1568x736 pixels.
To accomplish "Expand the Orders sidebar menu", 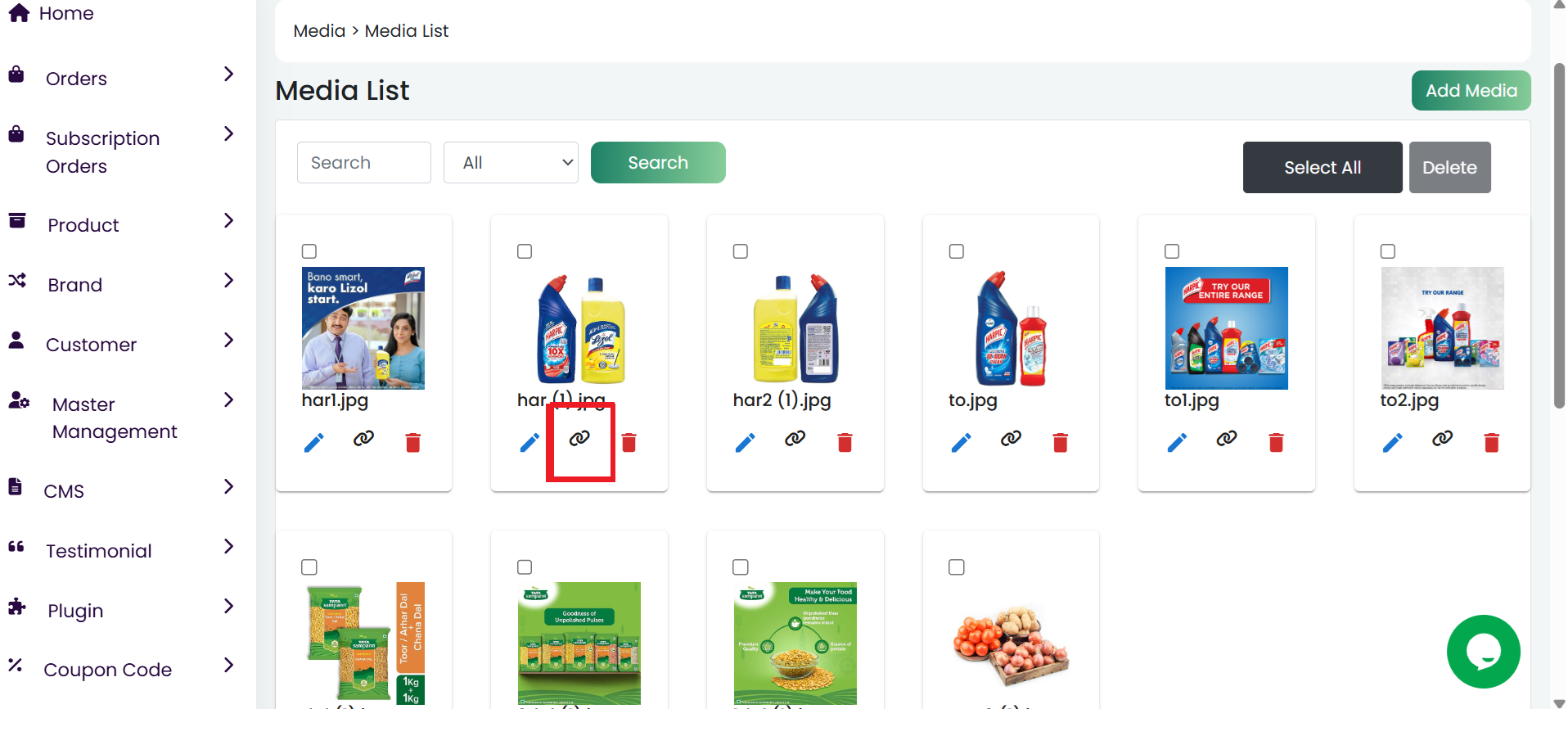I will [123, 79].
